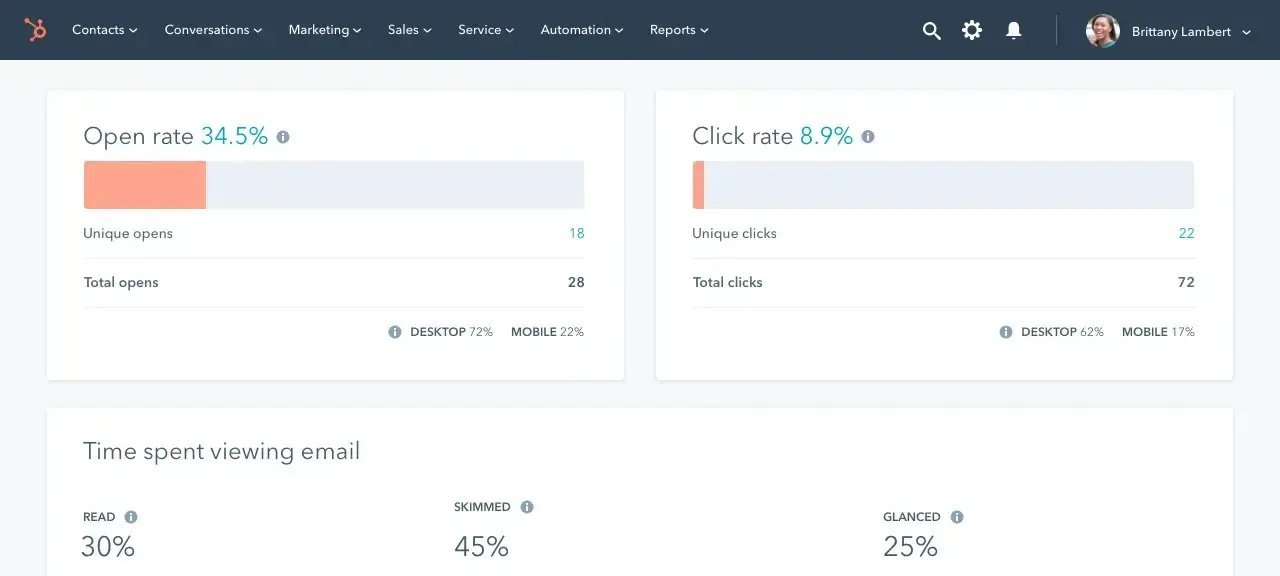This screenshot has height=576, width=1280.
Task: Open the Automation dropdown
Action: pos(582,30)
